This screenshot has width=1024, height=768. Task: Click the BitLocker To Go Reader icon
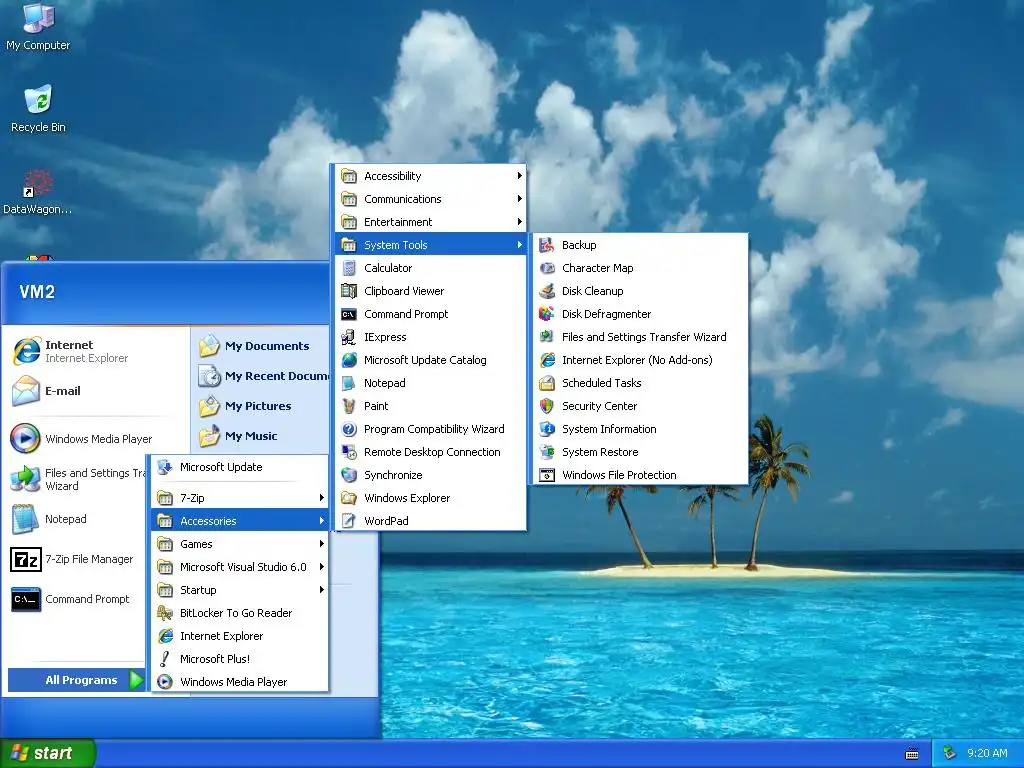click(x=165, y=613)
